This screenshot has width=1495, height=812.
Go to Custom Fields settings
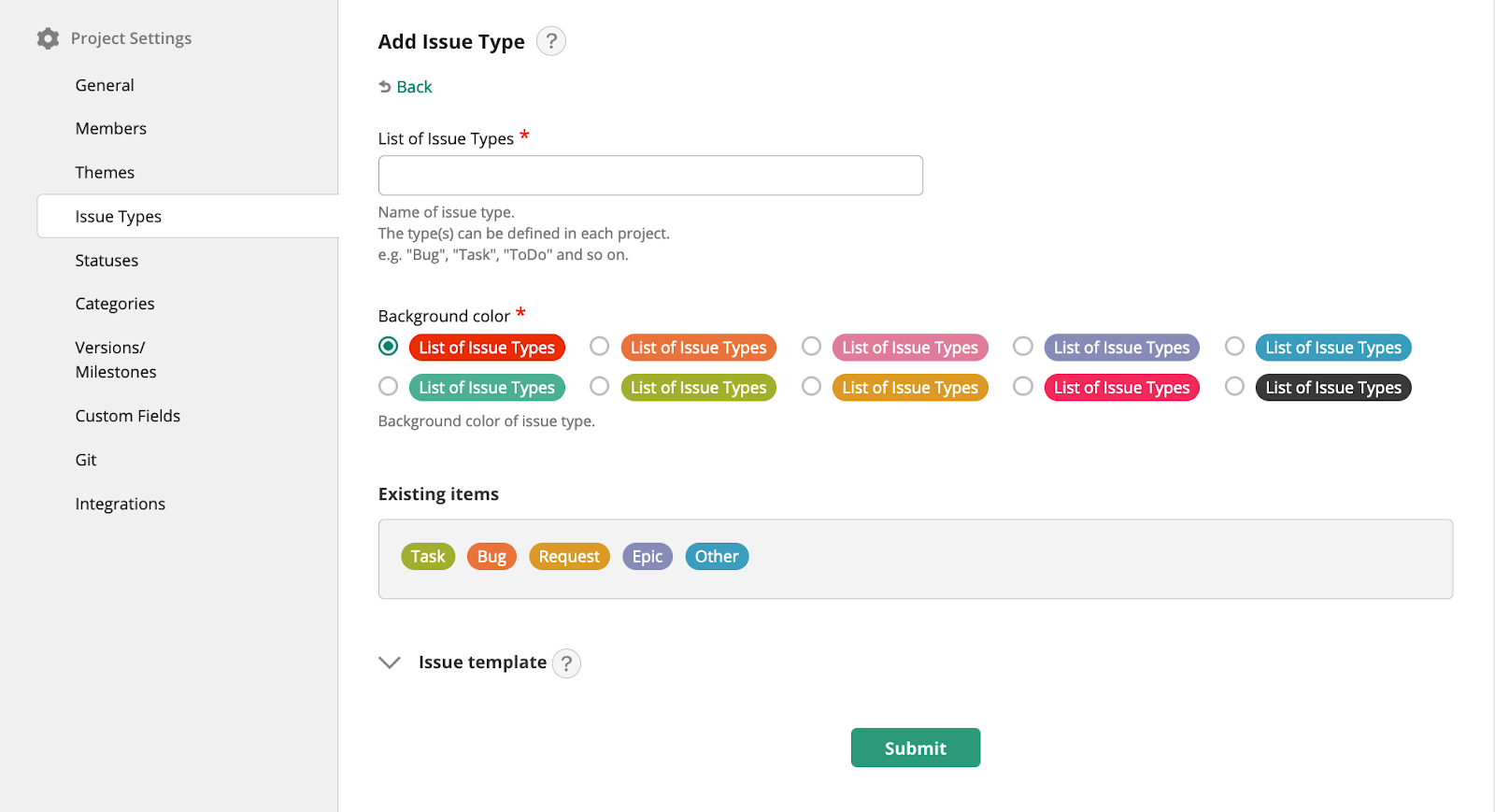click(x=128, y=416)
